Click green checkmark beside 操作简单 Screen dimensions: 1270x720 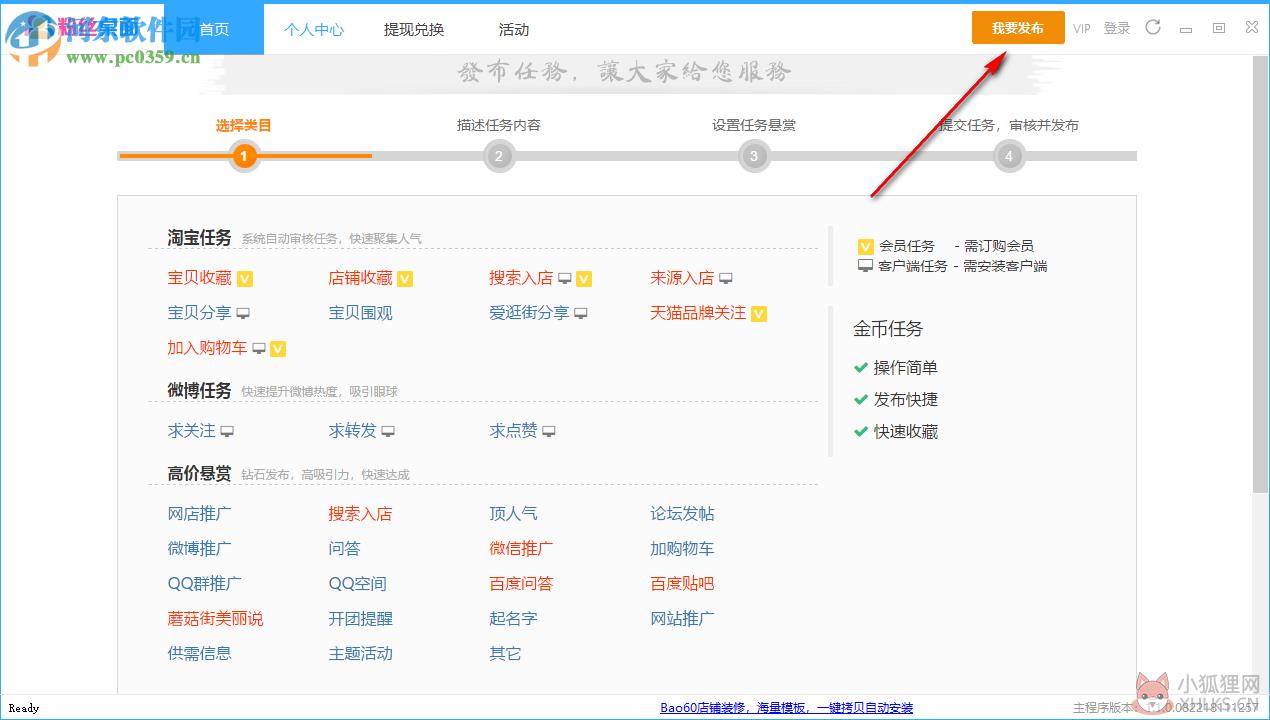pyautogui.click(x=860, y=367)
